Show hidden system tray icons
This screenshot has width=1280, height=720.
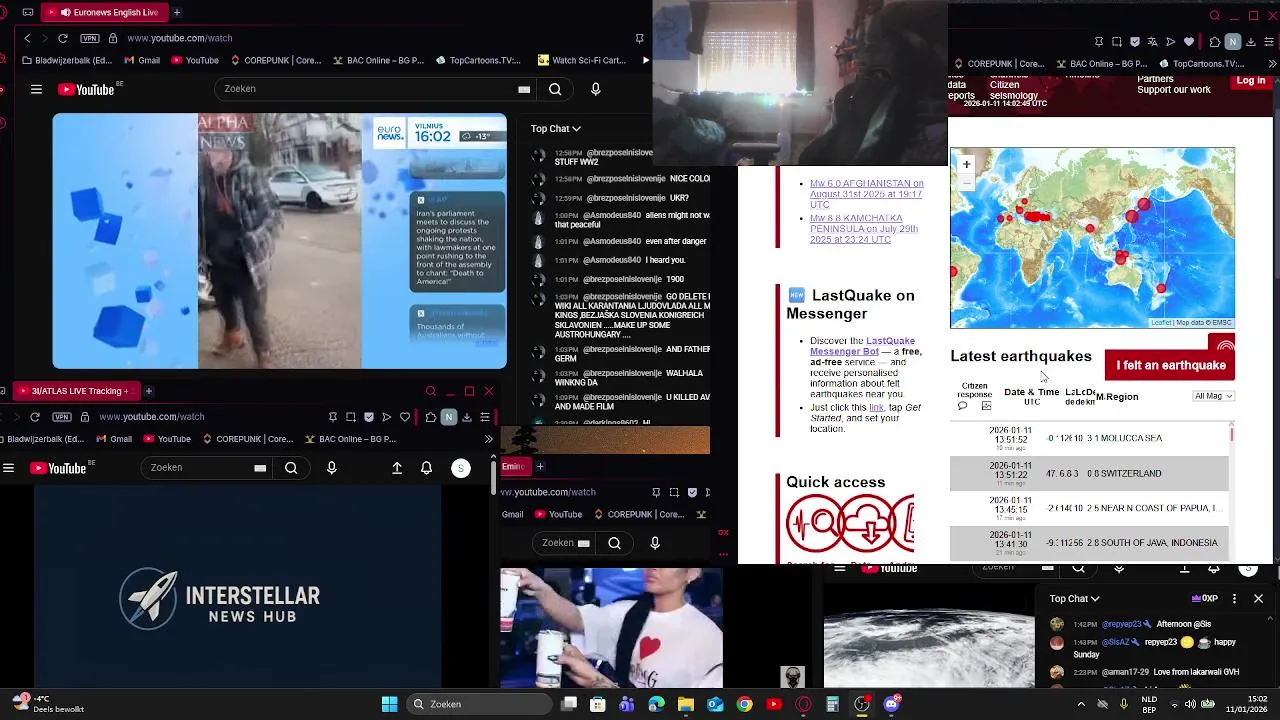(x=1081, y=704)
